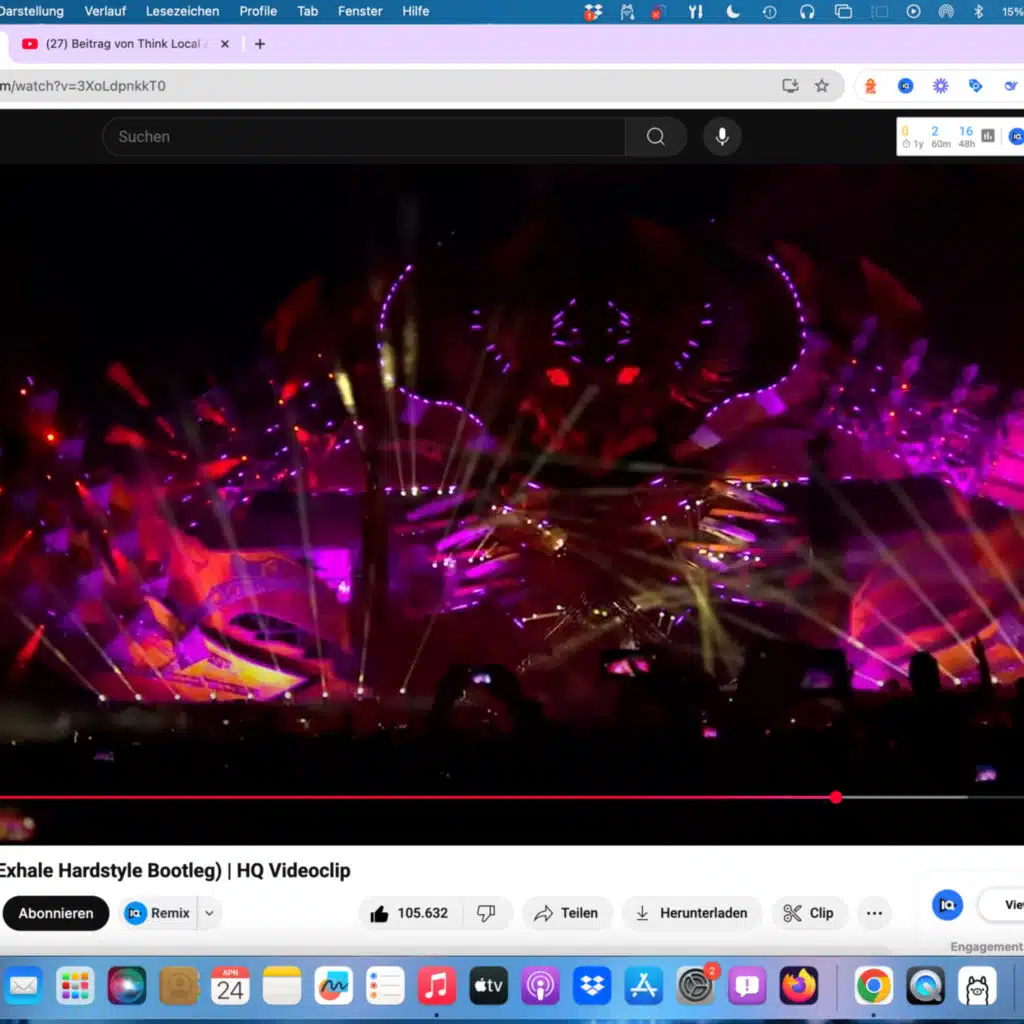Start voice search with microphone icon
Viewport: 1024px width, 1024px height.
coord(722,137)
